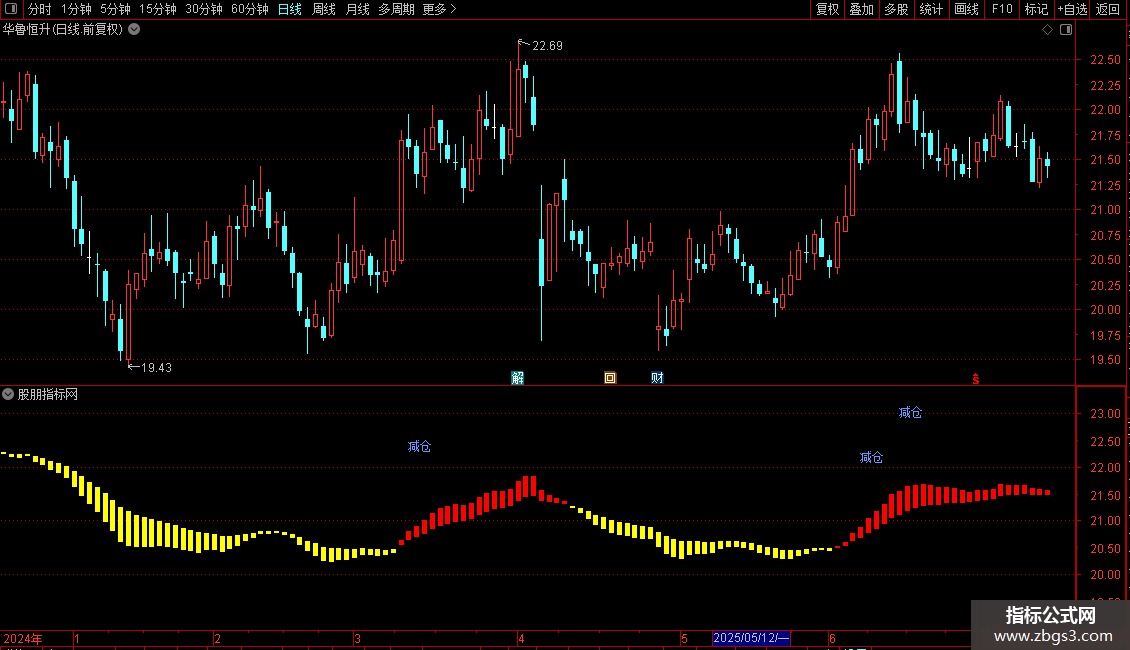This screenshot has width=1130, height=650.
Task: Click the highest 减仓 signal near 23.00
Action: (910, 412)
